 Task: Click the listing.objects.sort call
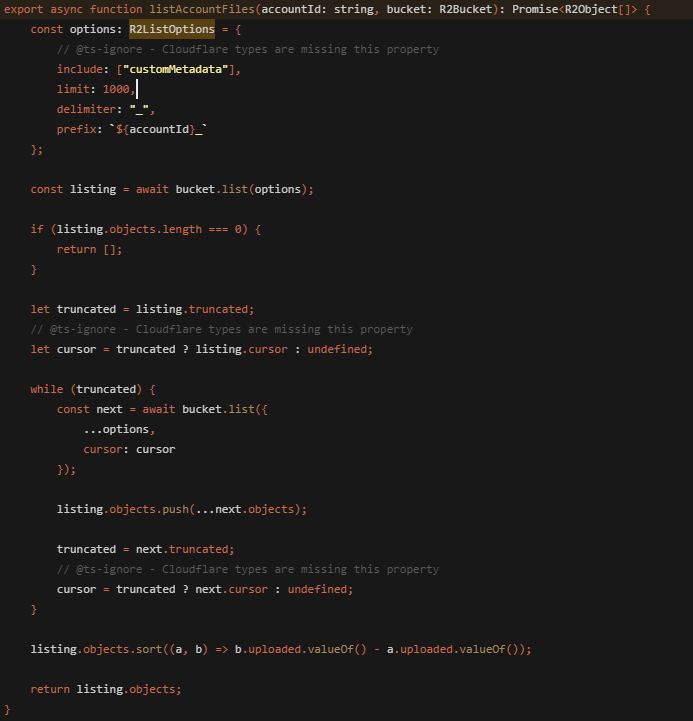(x=281, y=649)
